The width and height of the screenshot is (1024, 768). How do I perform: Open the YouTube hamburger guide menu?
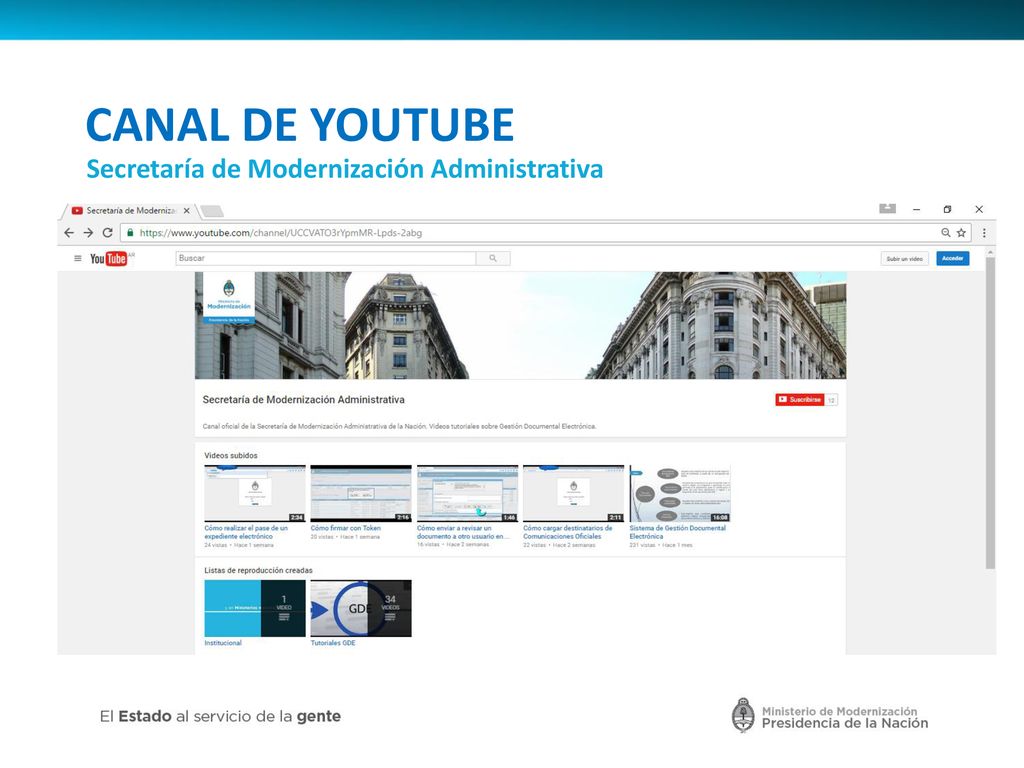pyautogui.click(x=78, y=259)
